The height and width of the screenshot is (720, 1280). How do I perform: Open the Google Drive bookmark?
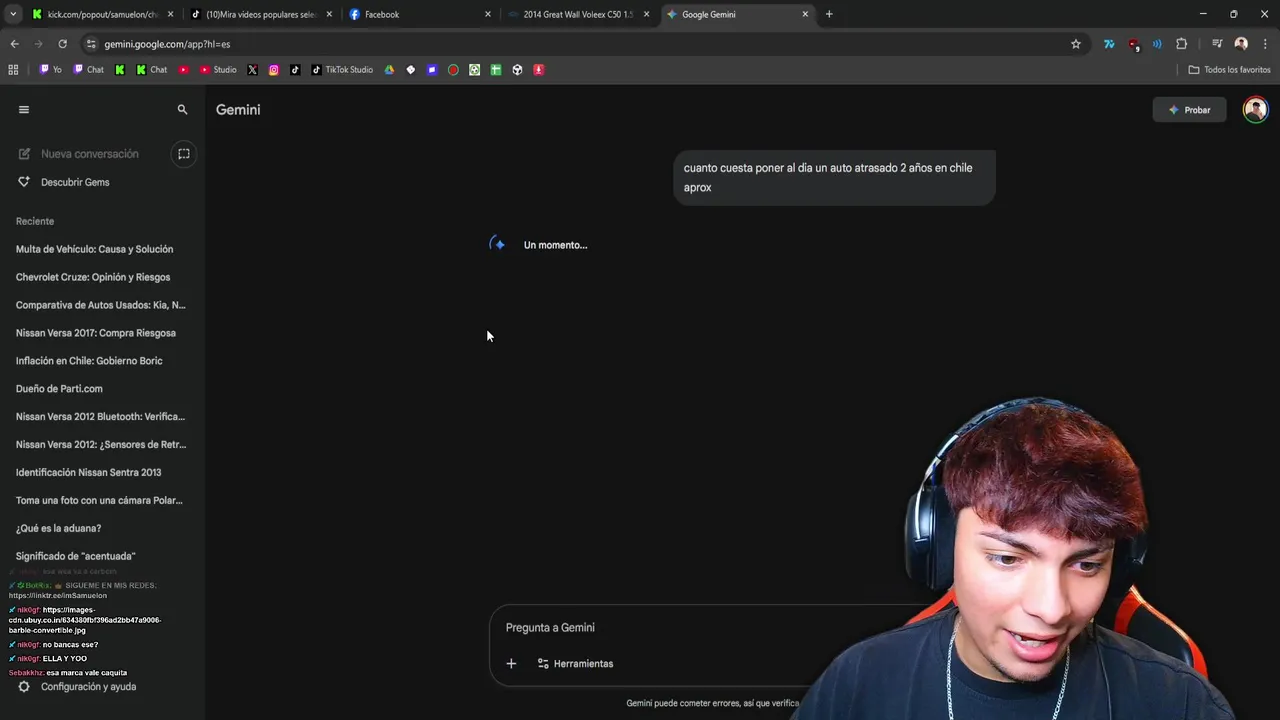click(389, 70)
